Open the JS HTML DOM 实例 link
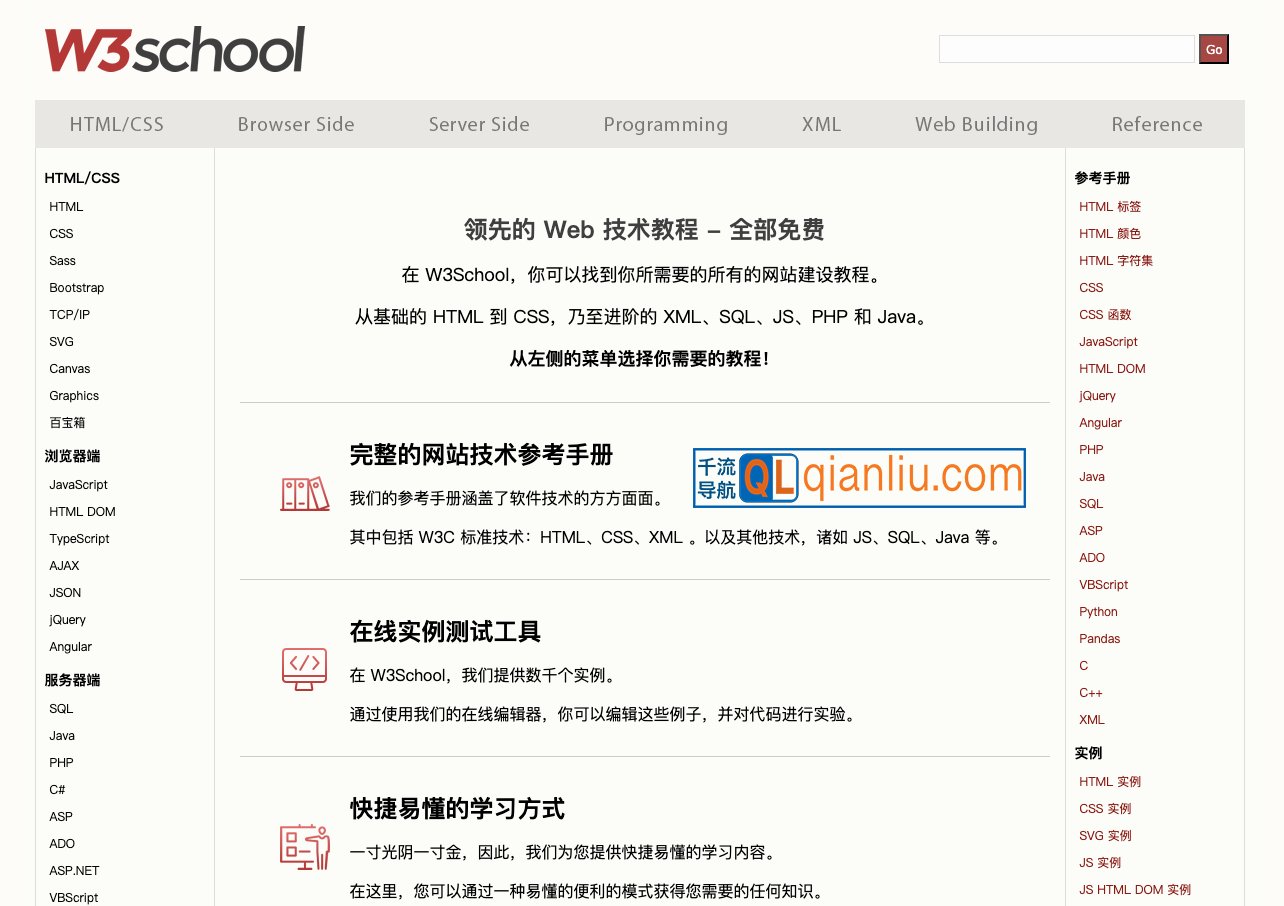The image size is (1284, 906). point(1134,889)
